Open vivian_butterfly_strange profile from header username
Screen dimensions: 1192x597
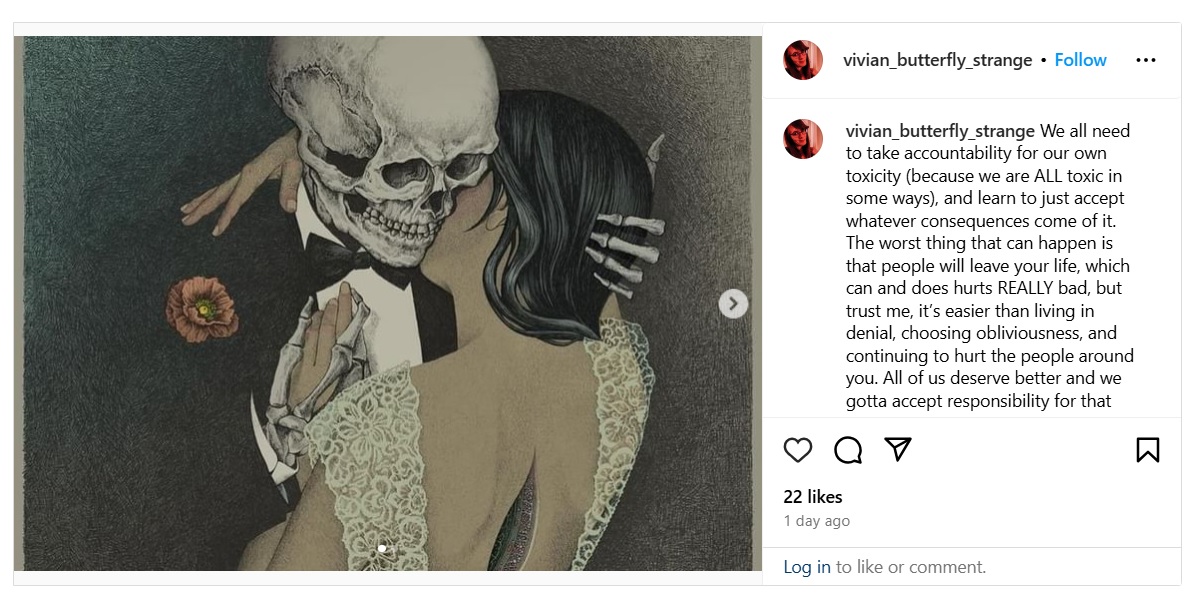point(937,60)
